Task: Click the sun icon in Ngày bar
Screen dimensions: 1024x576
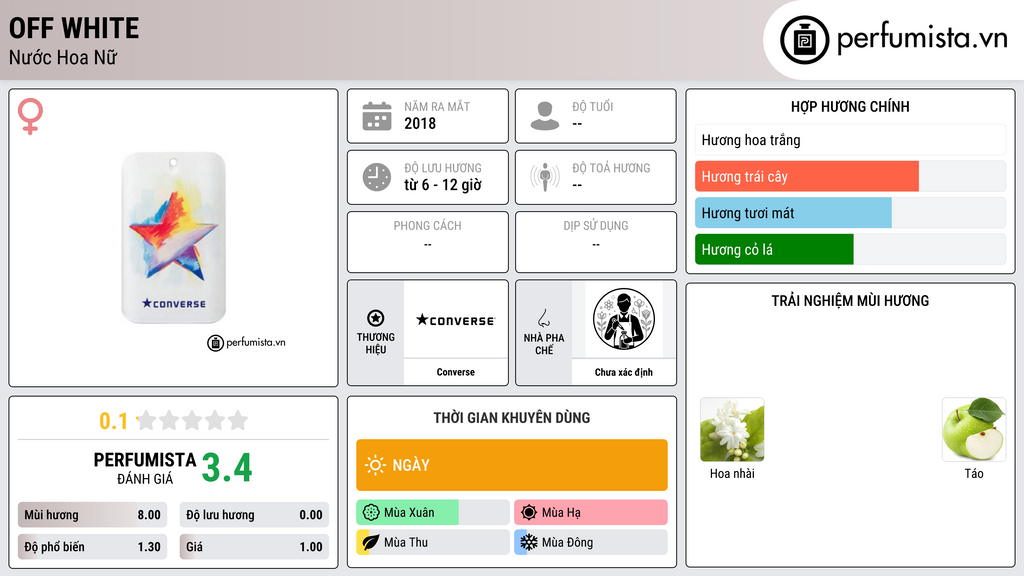Action: (375, 465)
